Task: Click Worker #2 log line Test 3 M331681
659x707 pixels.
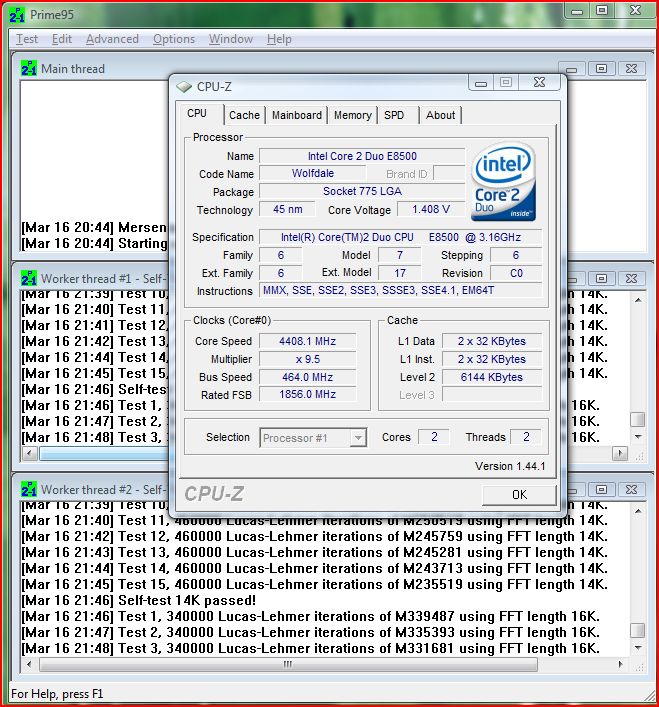Action: click(311, 648)
